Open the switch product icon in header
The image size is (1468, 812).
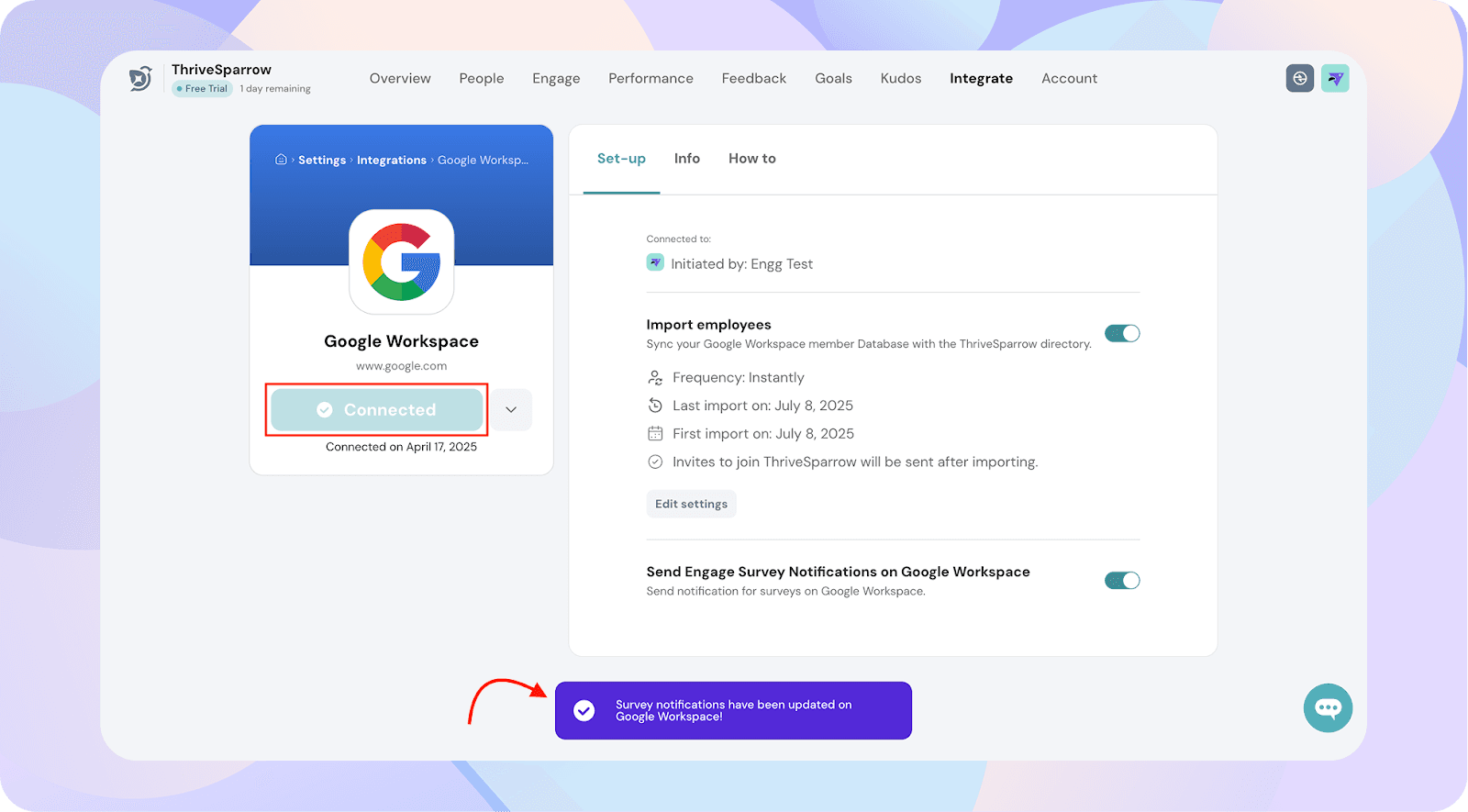pos(1299,79)
